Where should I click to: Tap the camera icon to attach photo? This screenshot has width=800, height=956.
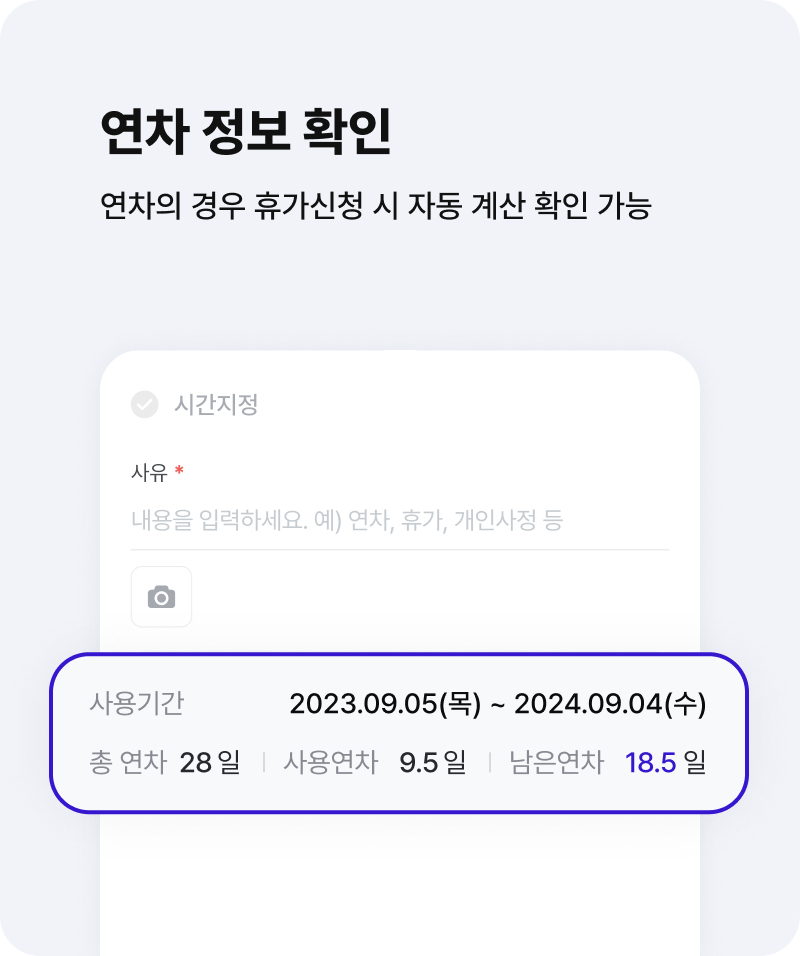[162, 597]
